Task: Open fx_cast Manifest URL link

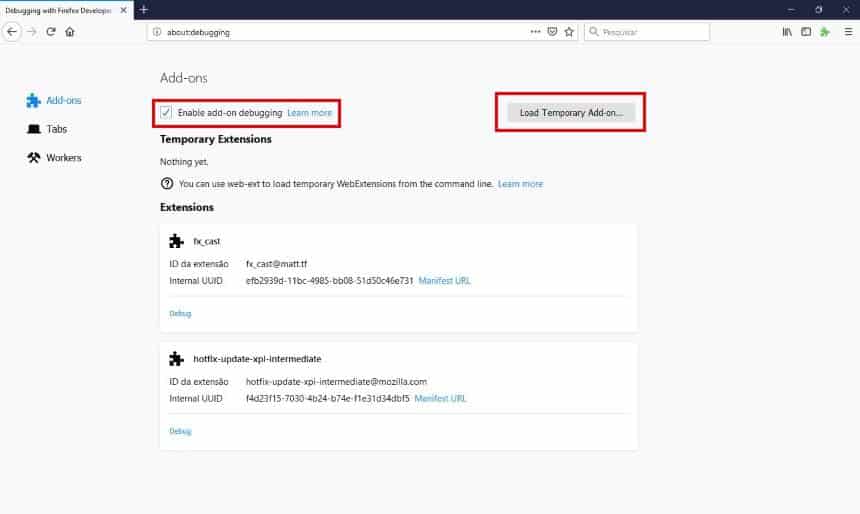Action: tap(444, 280)
